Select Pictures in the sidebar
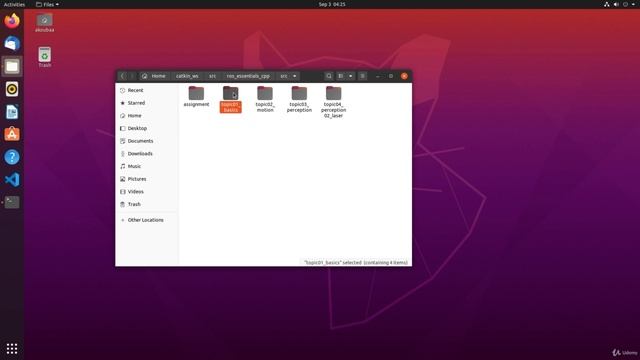640x360 pixels. click(147, 179)
